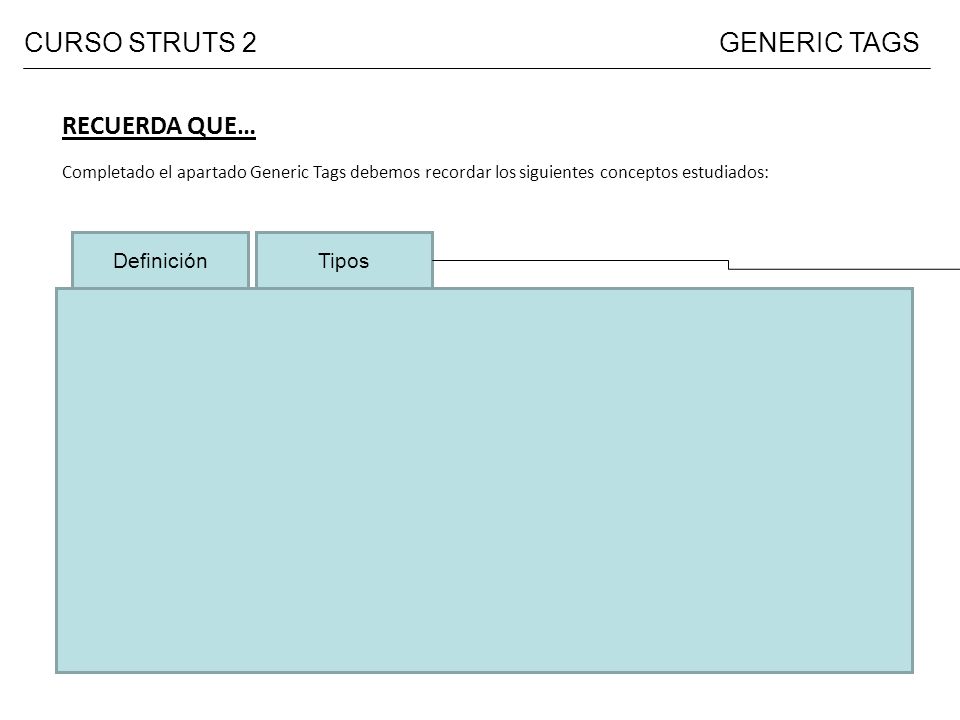960x720 pixels.
Task: Click the word STRUTS in the course title
Action: (182, 43)
